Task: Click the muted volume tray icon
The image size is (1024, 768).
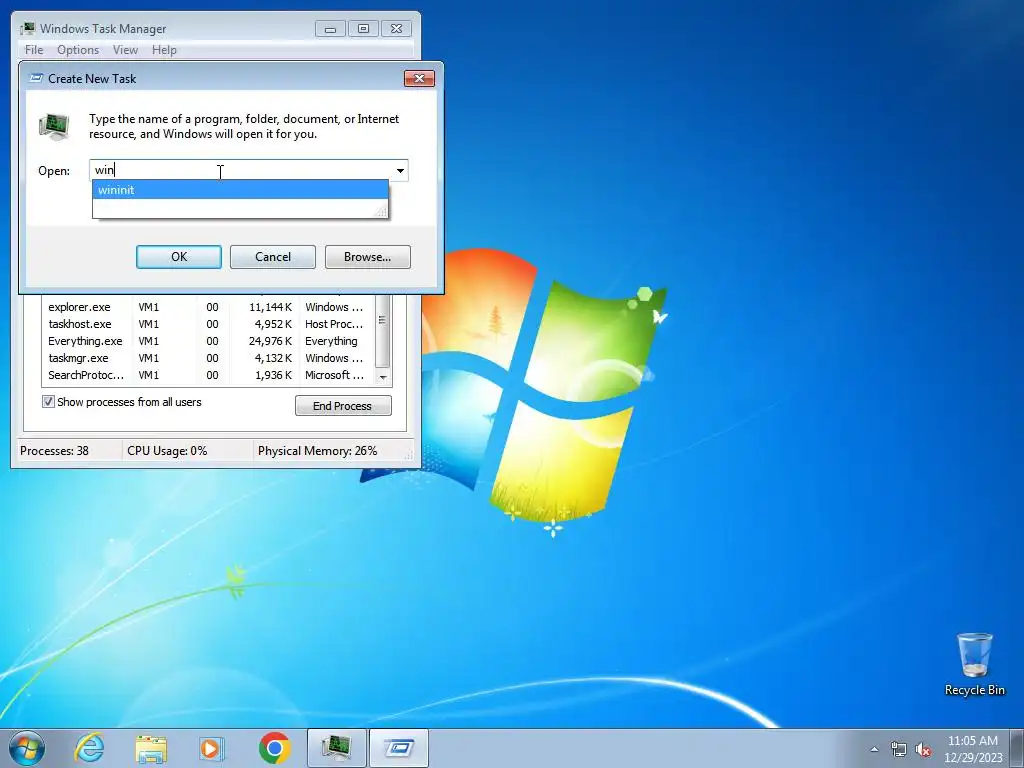Action: 923,749
